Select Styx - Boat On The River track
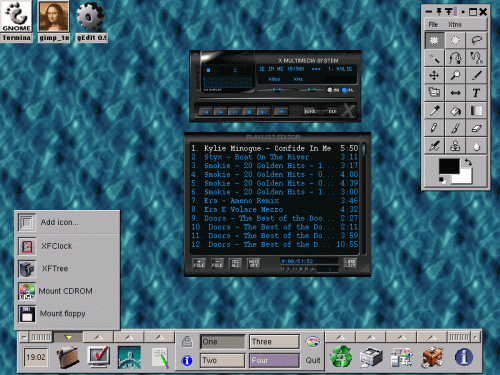 click(x=274, y=157)
